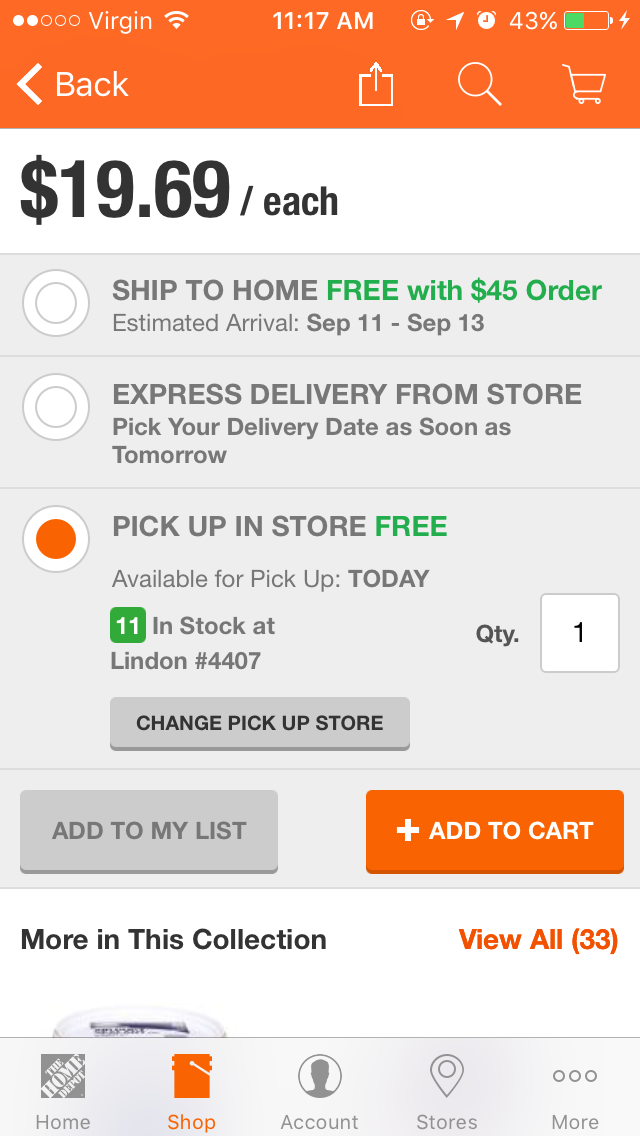The width and height of the screenshot is (640, 1136).
Task: Add the item to cart
Action: point(494,831)
